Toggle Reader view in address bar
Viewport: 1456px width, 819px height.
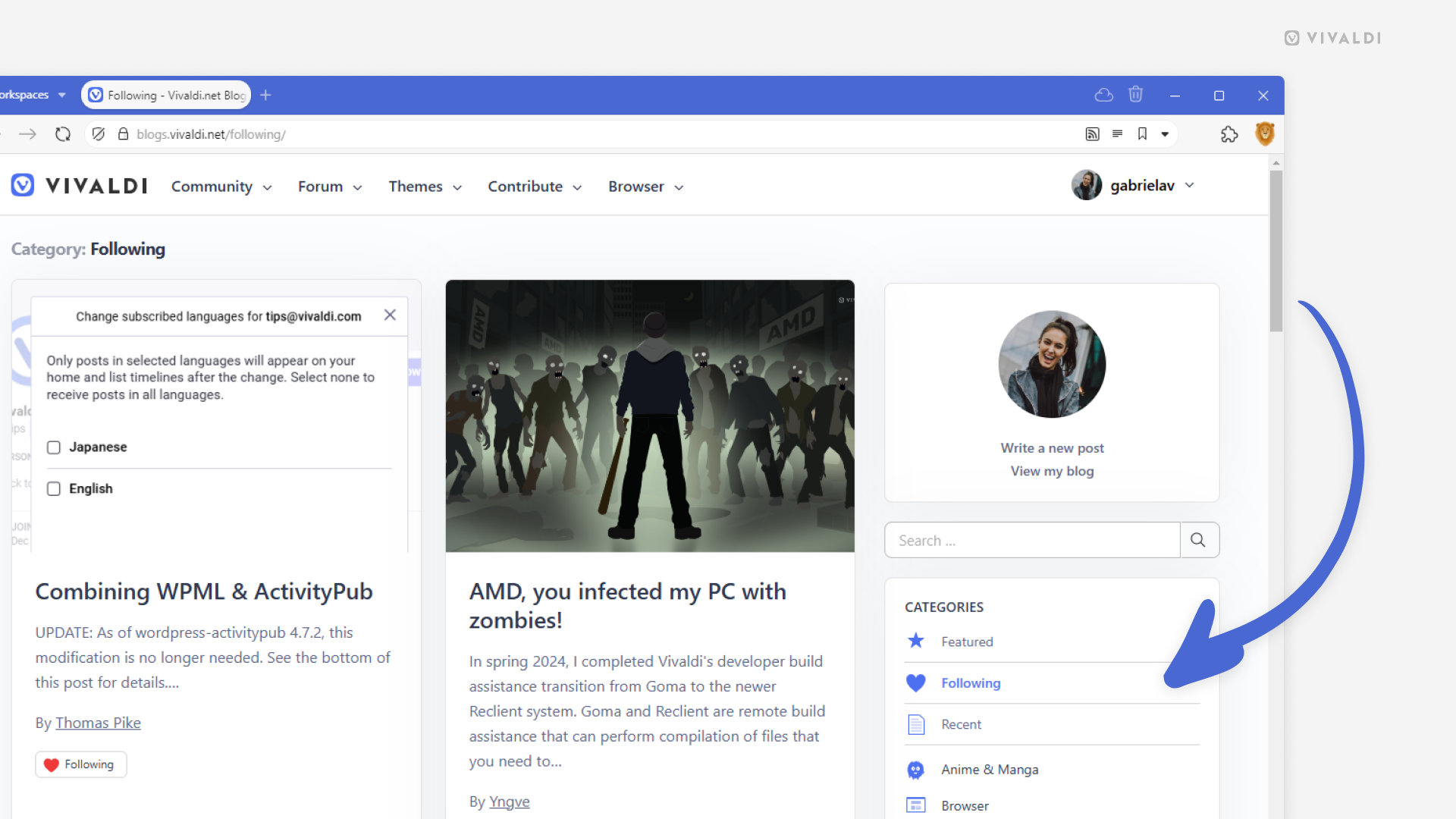tap(1117, 133)
